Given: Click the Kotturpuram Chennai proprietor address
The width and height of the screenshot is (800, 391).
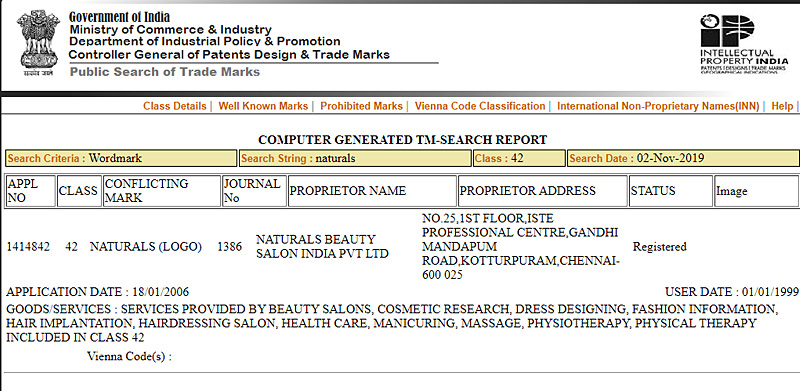Looking at the screenshot, I should (x=521, y=247).
